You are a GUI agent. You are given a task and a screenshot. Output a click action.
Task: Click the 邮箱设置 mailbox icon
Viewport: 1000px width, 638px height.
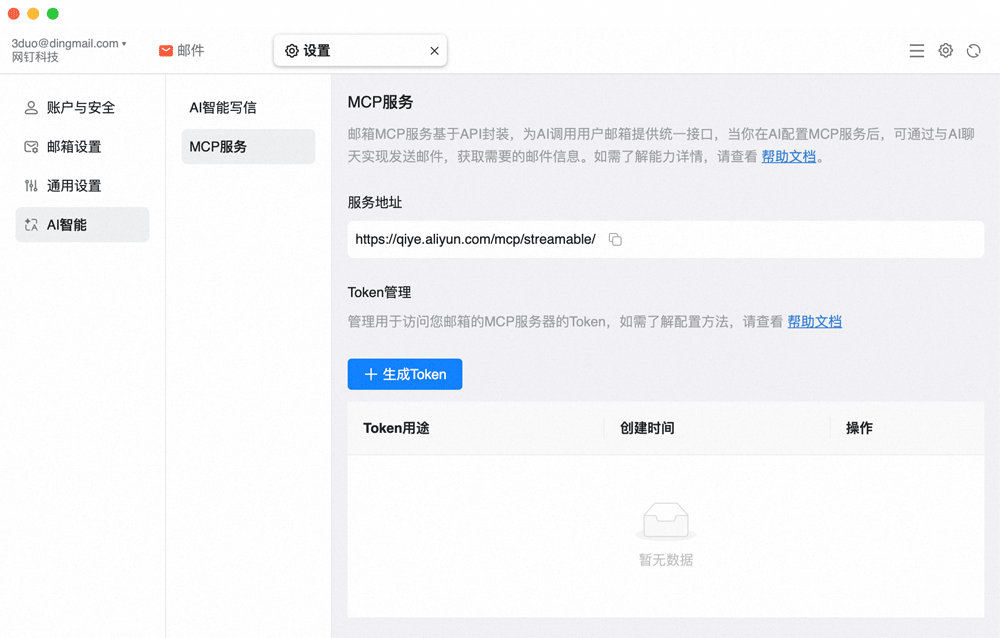coord(31,147)
